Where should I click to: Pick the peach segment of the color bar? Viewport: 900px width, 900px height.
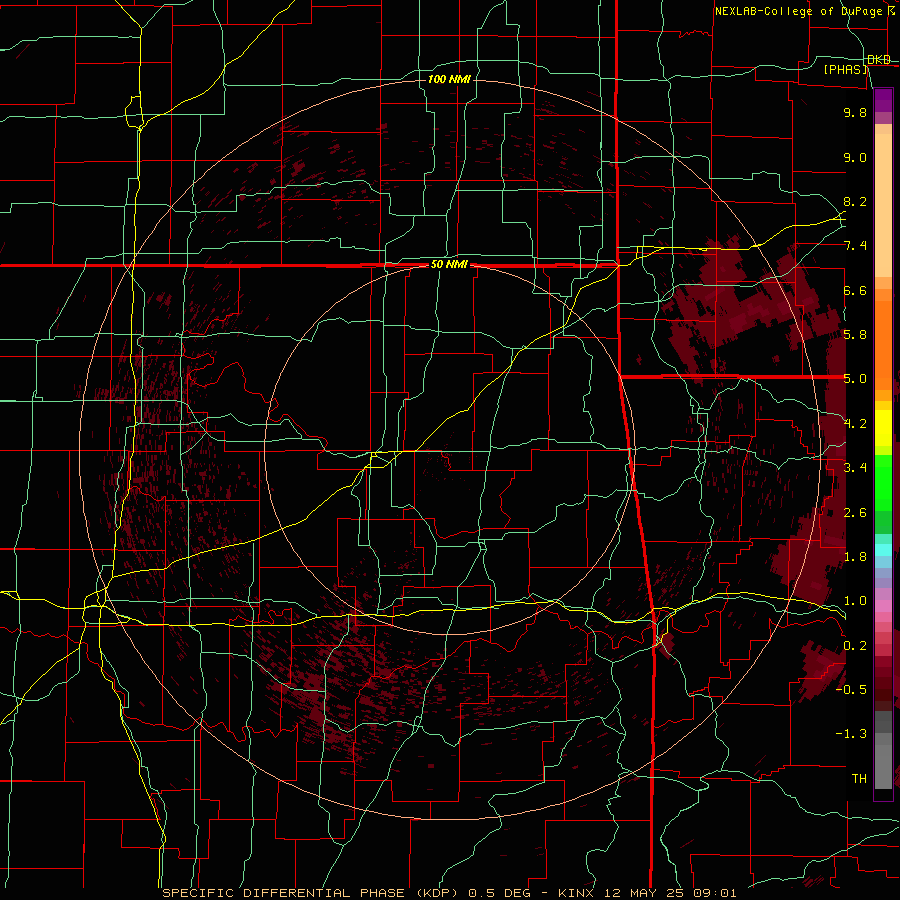883,205
